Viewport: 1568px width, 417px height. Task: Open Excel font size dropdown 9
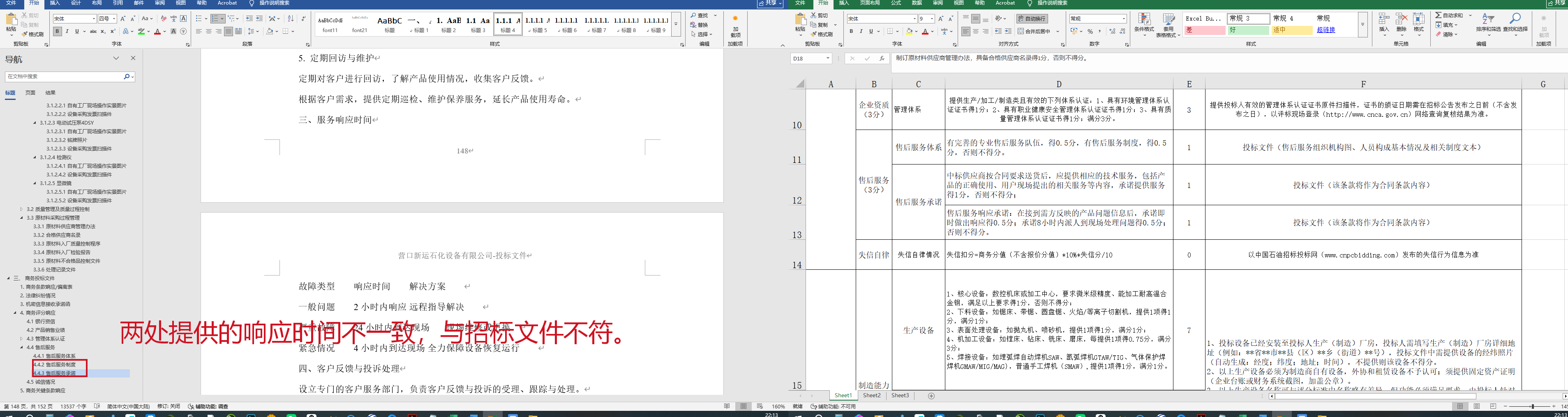click(932, 19)
